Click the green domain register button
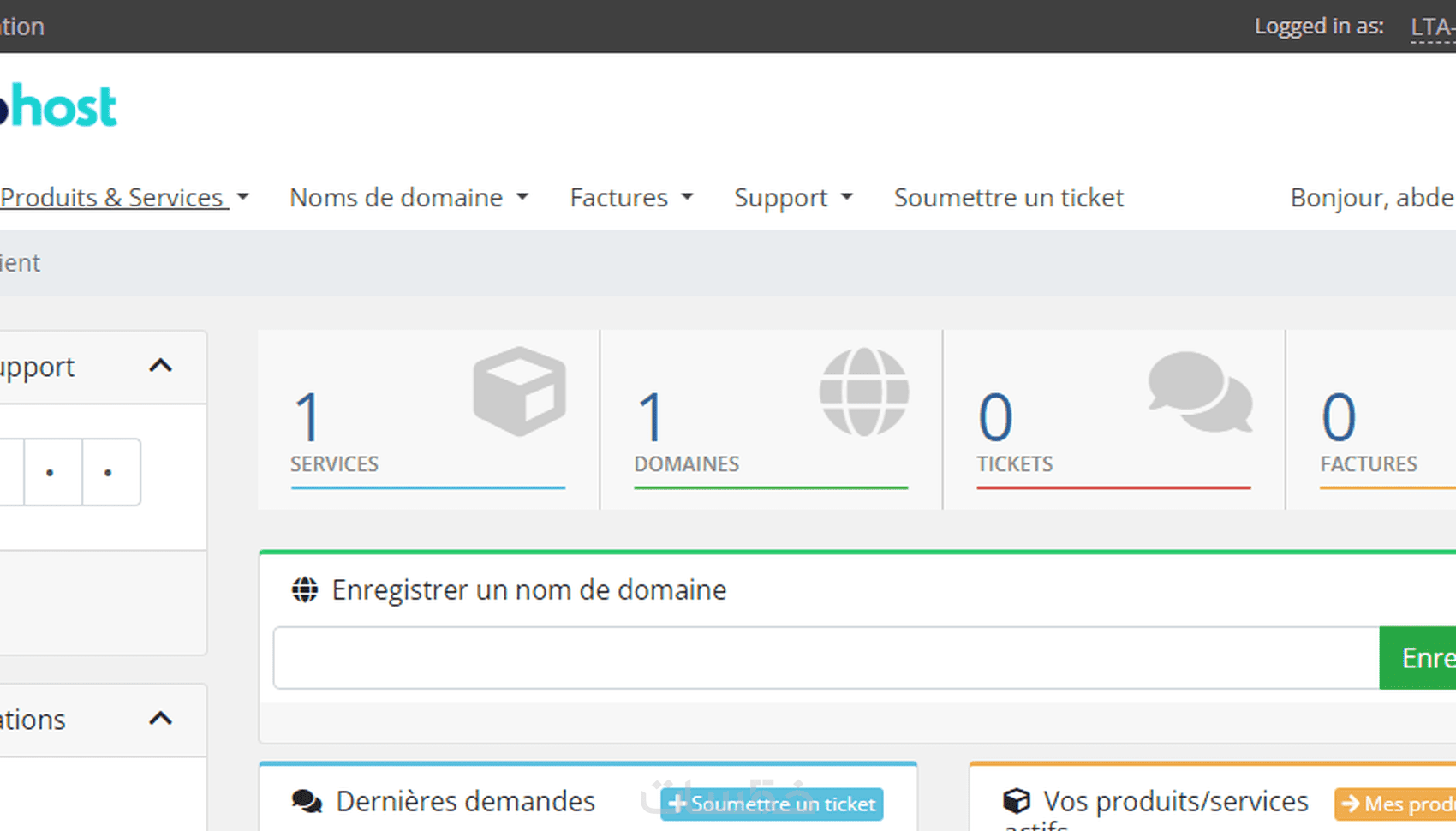This screenshot has height=831, width=1456. (x=1417, y=658)
